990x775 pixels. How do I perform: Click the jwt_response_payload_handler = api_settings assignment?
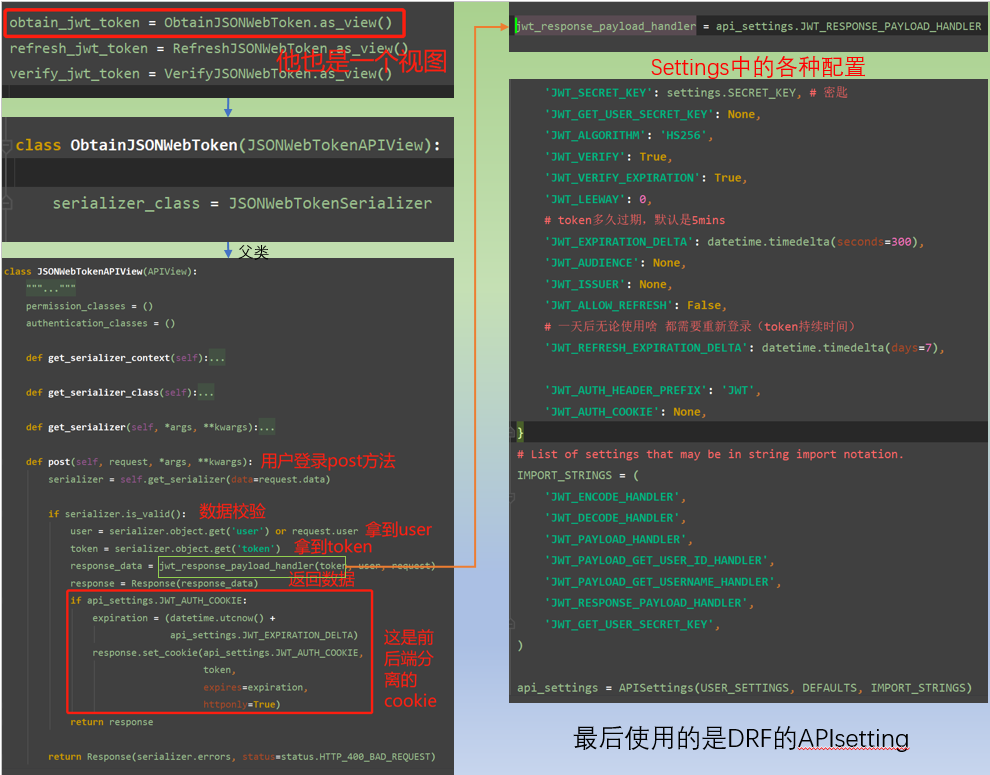pyautogui.click(x=748, y=27)
